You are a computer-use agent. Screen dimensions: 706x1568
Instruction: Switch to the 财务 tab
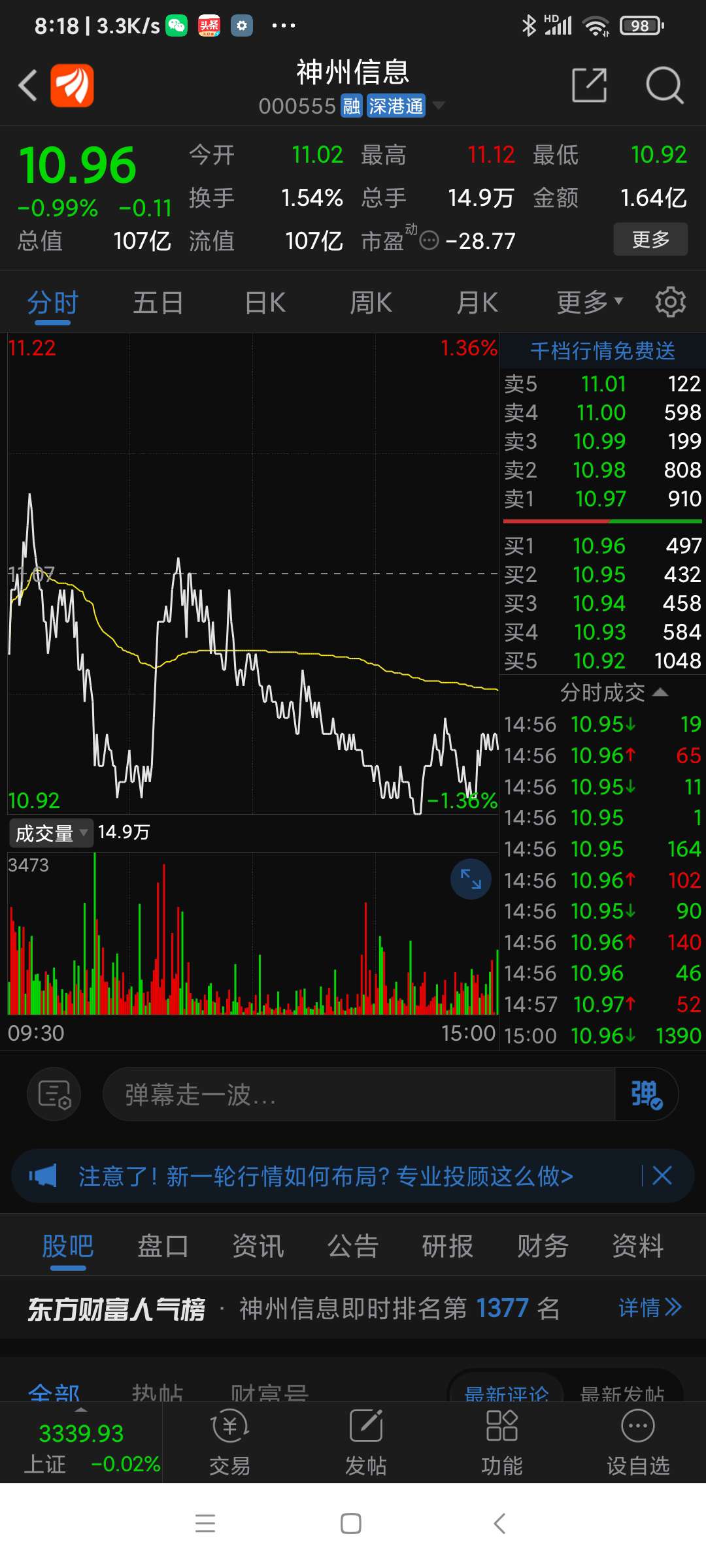coord(543,1246)
